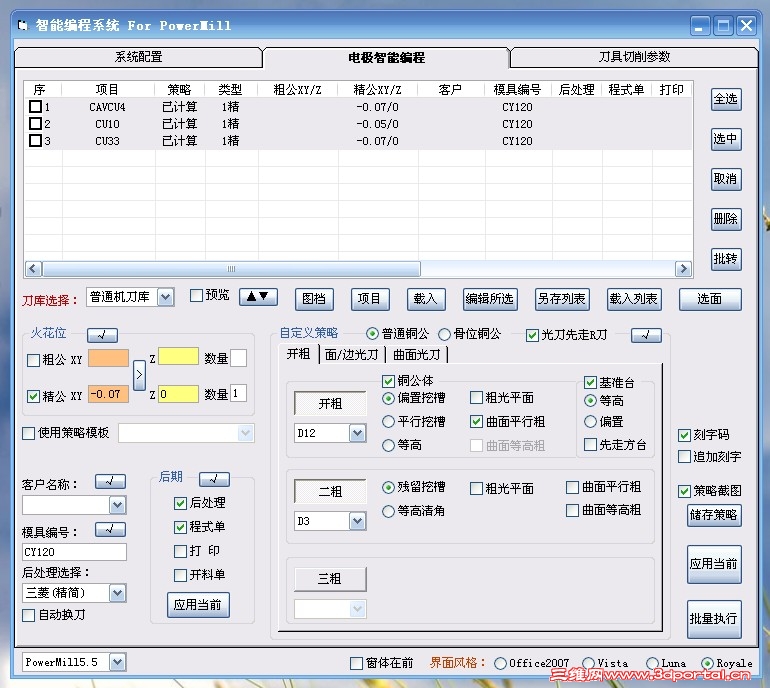The image size is (770, 688).
Task: Click the orange 精公 XY field showing -0.07
Action: click(x=109, y=394)
